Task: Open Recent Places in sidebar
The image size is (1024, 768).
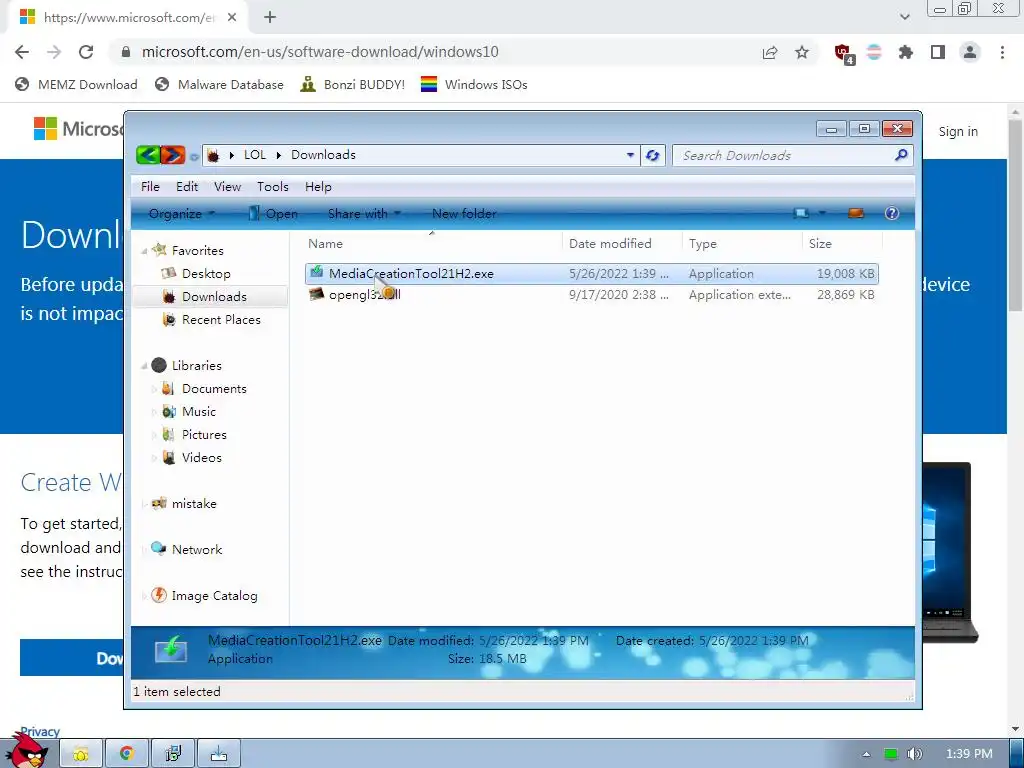Action: coord(221,319)
